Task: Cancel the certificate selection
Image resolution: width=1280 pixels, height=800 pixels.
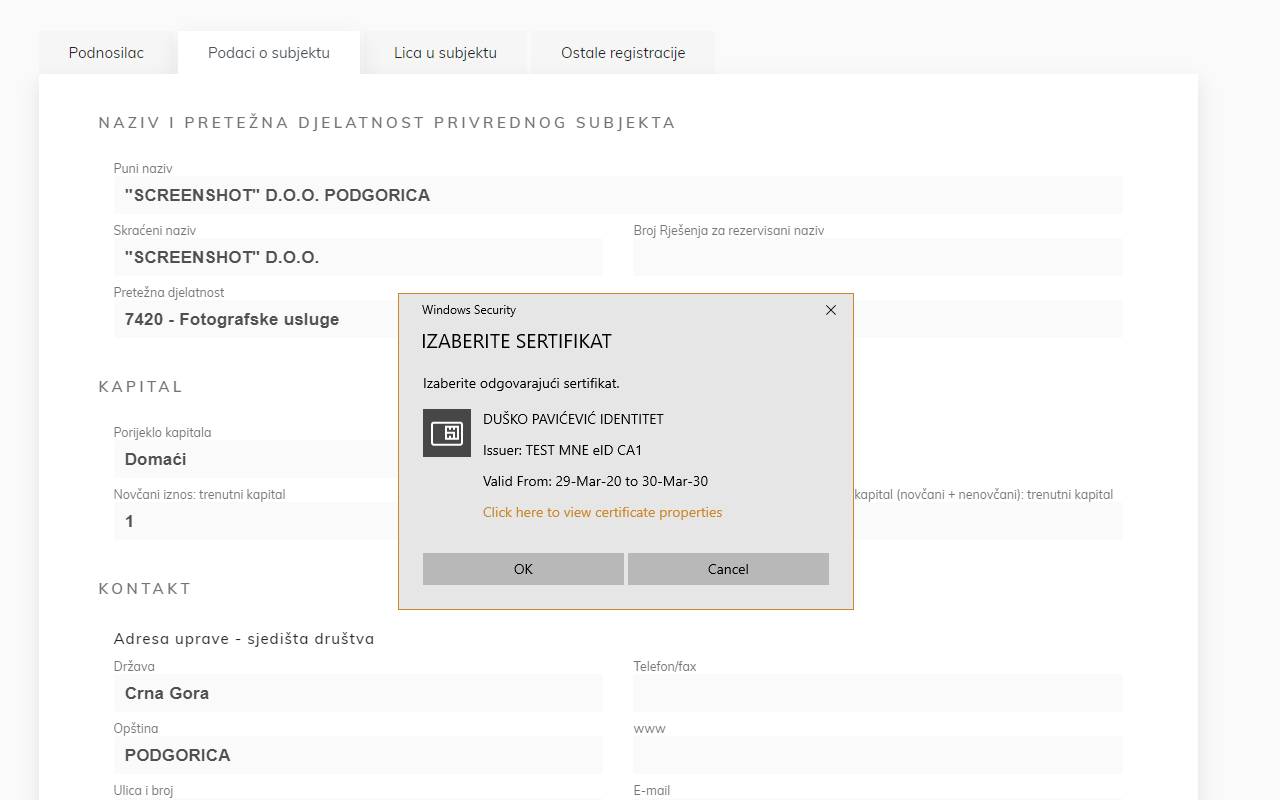Action: coord(727,569)
